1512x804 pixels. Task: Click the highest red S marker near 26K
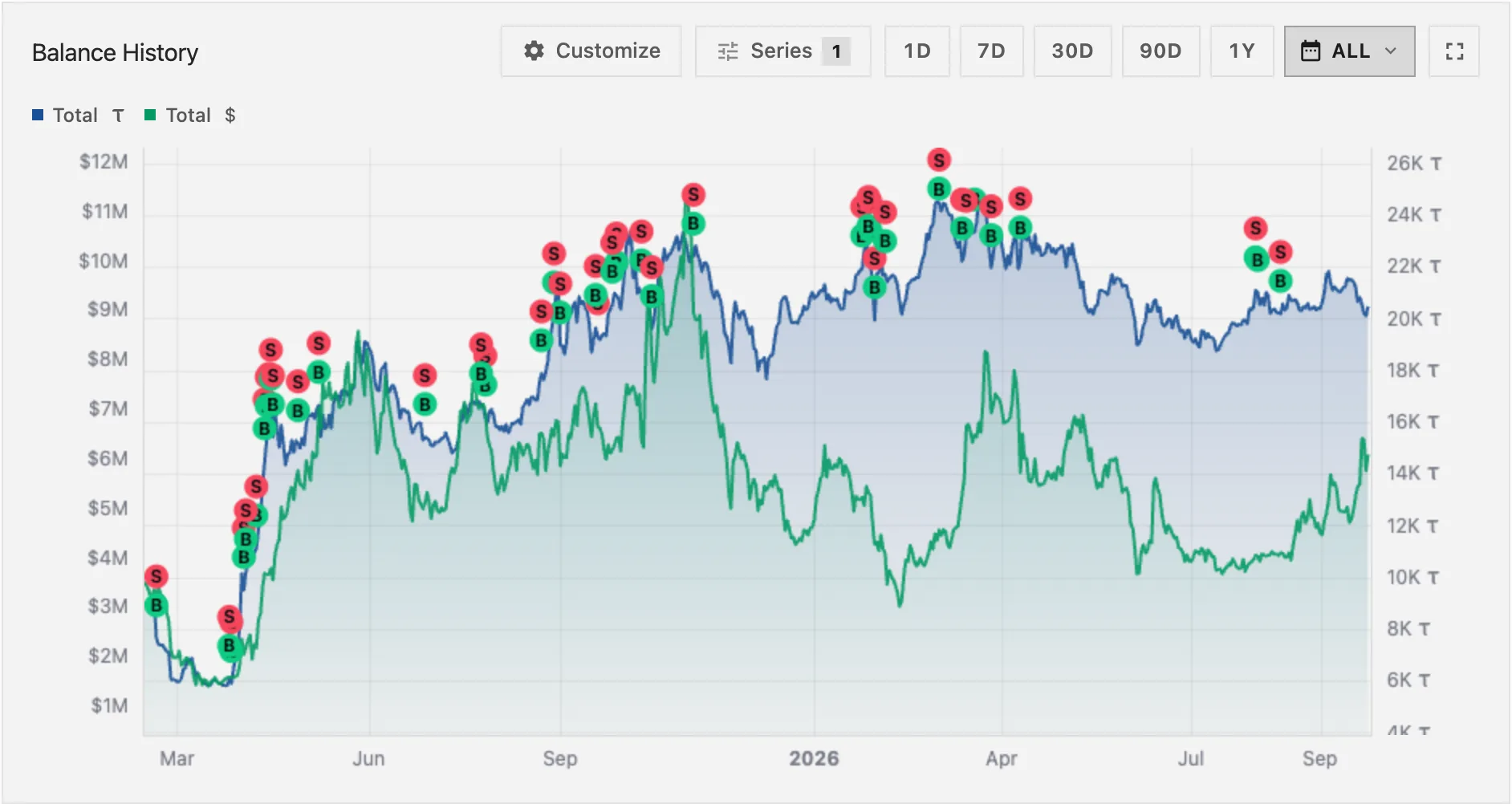(938, 160)
